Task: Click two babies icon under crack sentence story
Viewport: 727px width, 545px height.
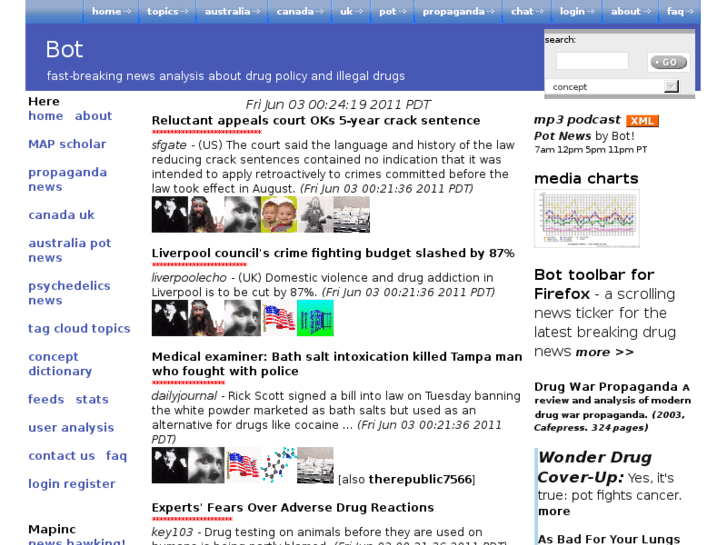Action: 279,214
